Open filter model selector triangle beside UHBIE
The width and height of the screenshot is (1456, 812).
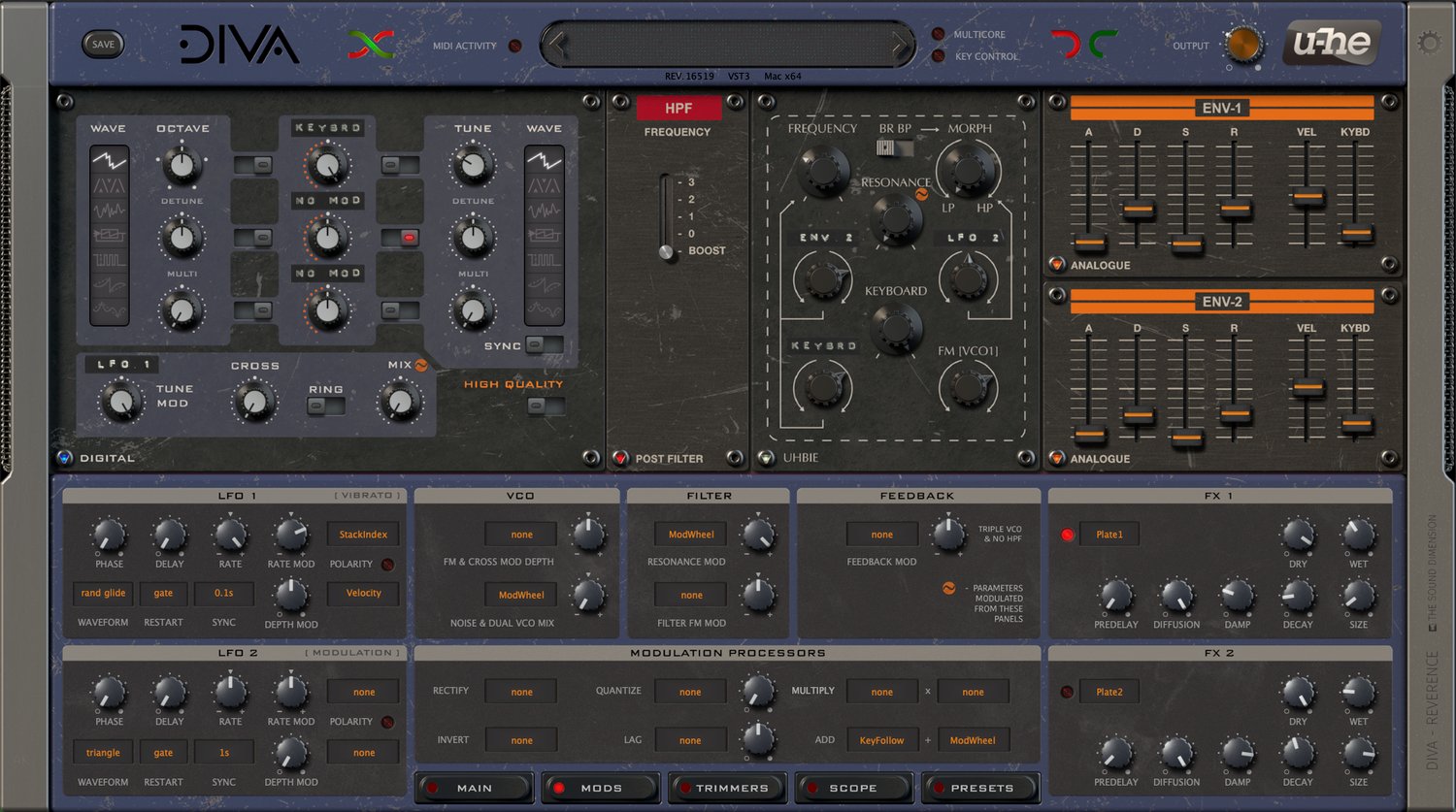[767, 458]
